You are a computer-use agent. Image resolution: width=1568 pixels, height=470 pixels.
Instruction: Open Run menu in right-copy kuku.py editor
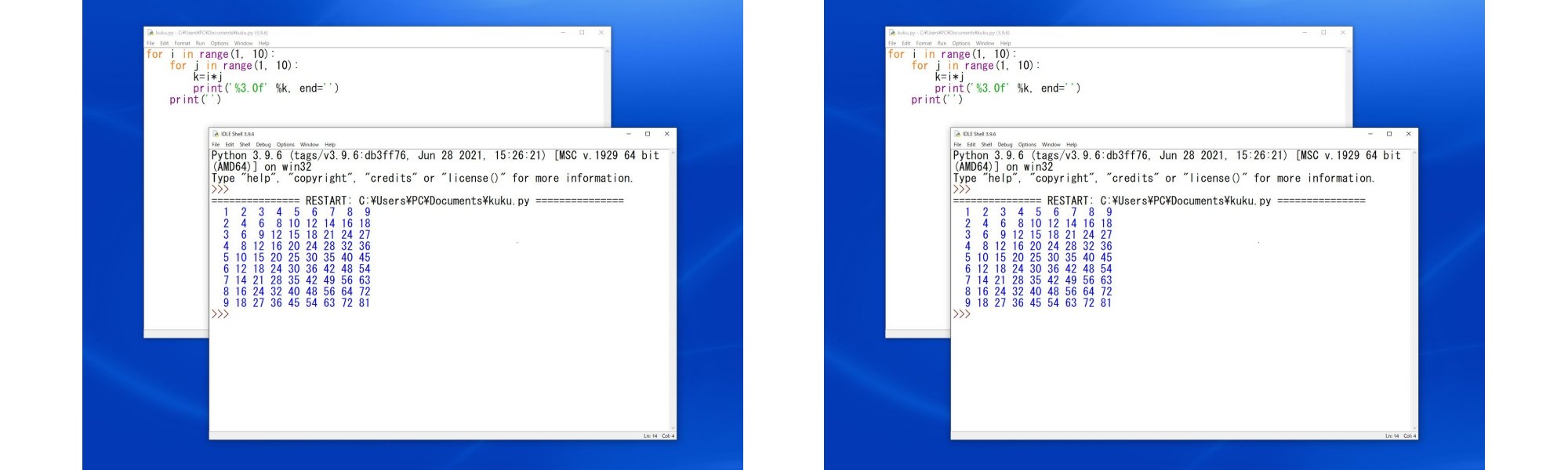942,43
